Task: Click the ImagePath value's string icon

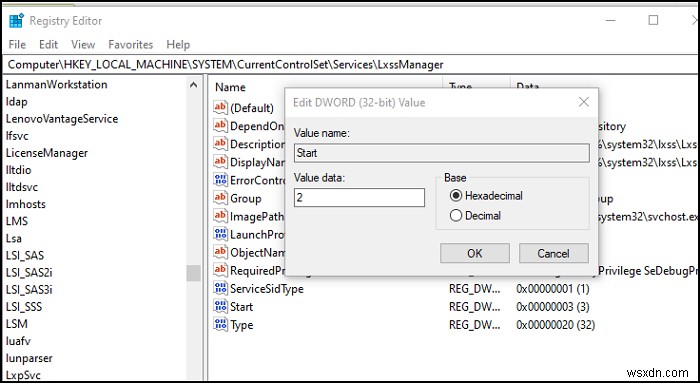Action: point(220,216)
